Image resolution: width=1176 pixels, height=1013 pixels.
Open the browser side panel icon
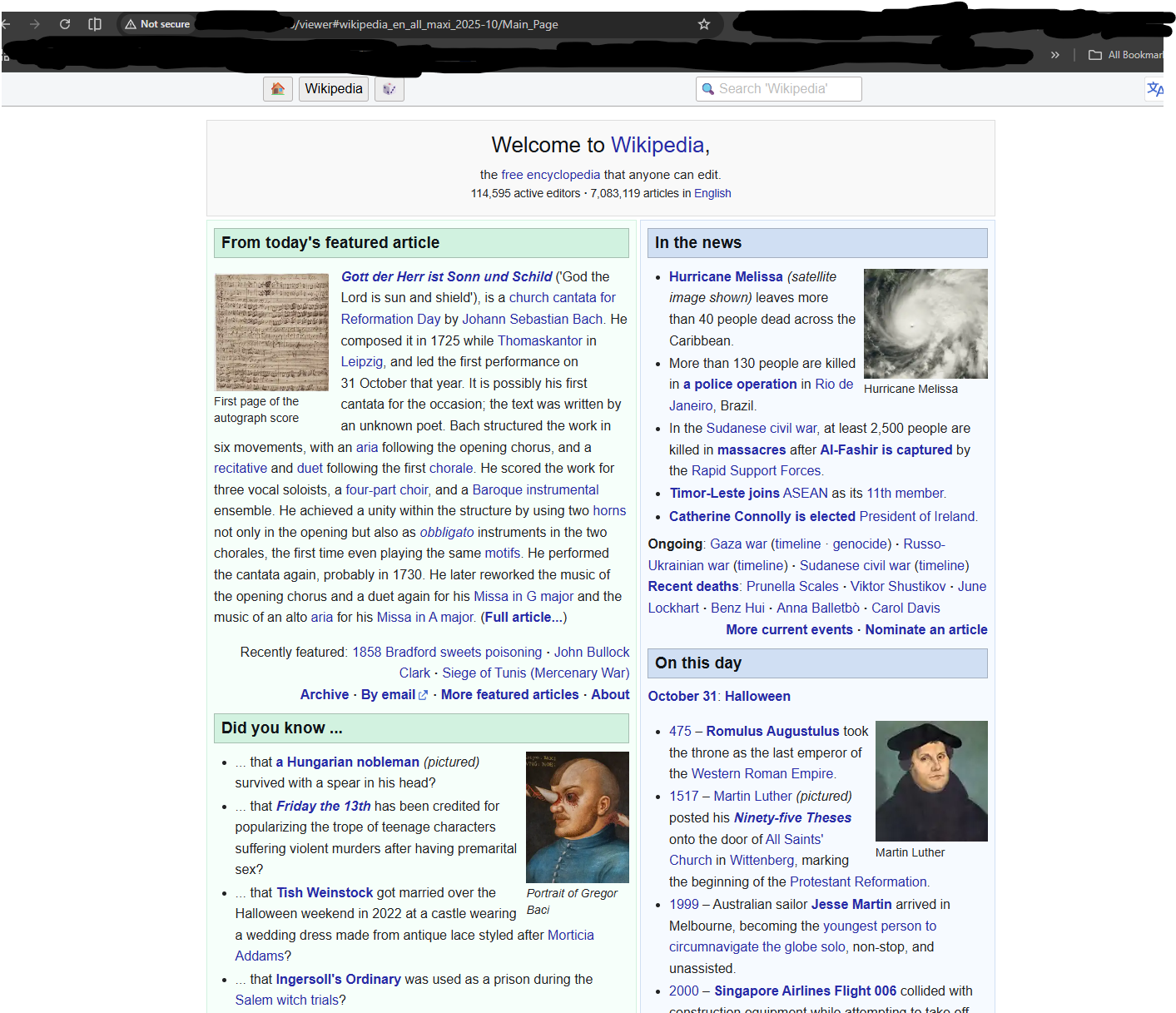pos(95,24)
